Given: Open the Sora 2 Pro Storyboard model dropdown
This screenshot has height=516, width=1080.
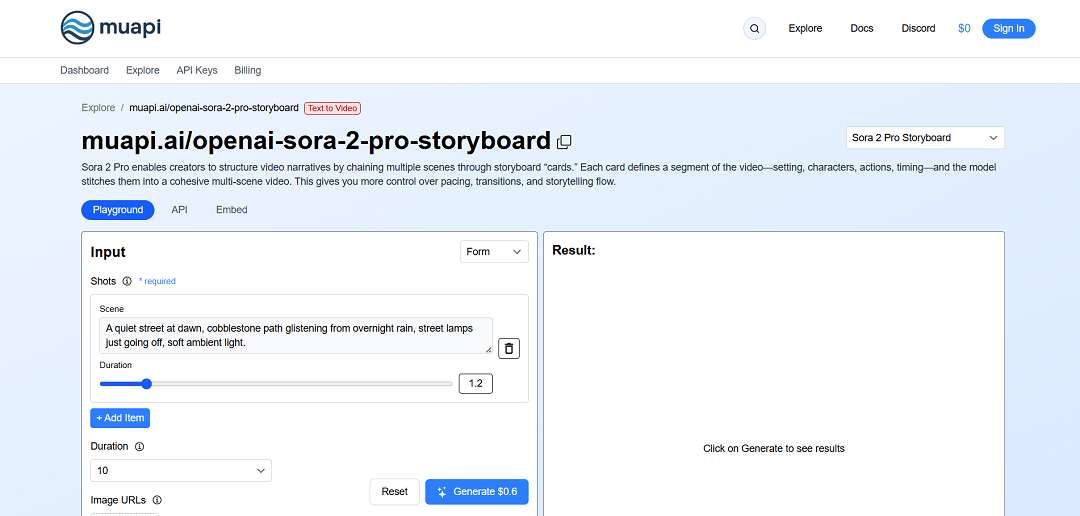Looking at the screenshot, I should pyautogui.click(x=925, y=138).
